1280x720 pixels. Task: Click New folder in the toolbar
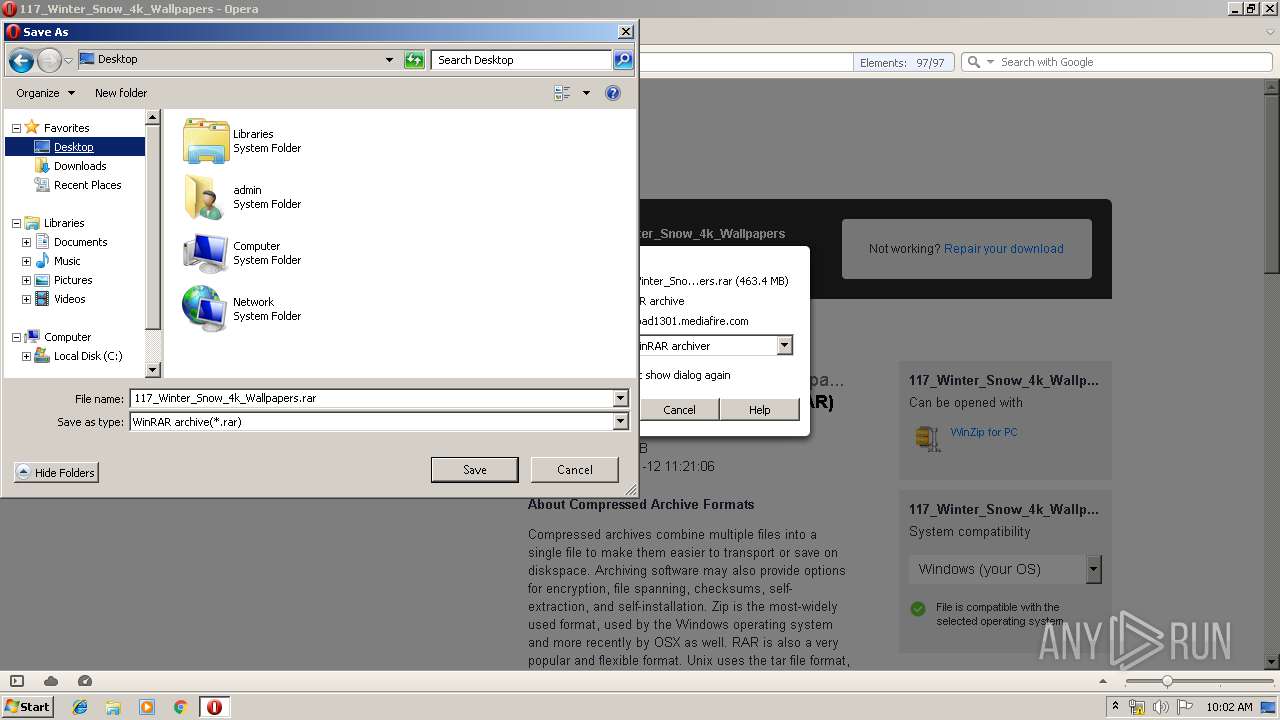(x=121, y=93)
